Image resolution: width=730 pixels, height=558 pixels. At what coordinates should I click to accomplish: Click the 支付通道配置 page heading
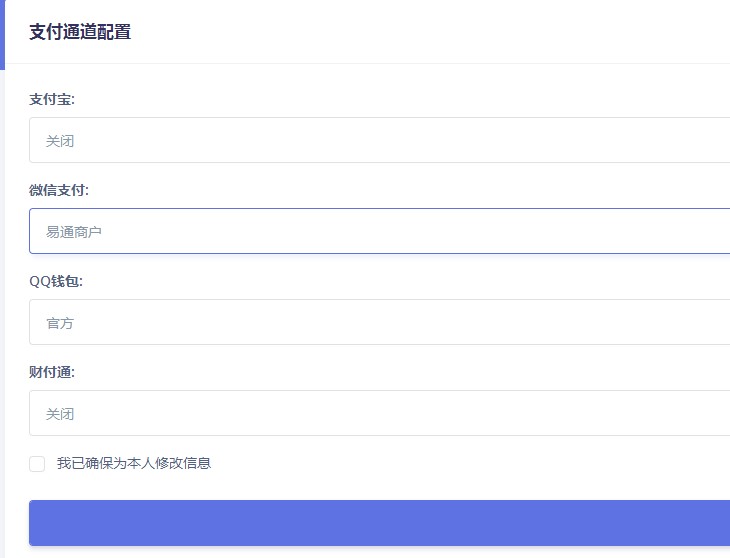[x=80, y=32]
